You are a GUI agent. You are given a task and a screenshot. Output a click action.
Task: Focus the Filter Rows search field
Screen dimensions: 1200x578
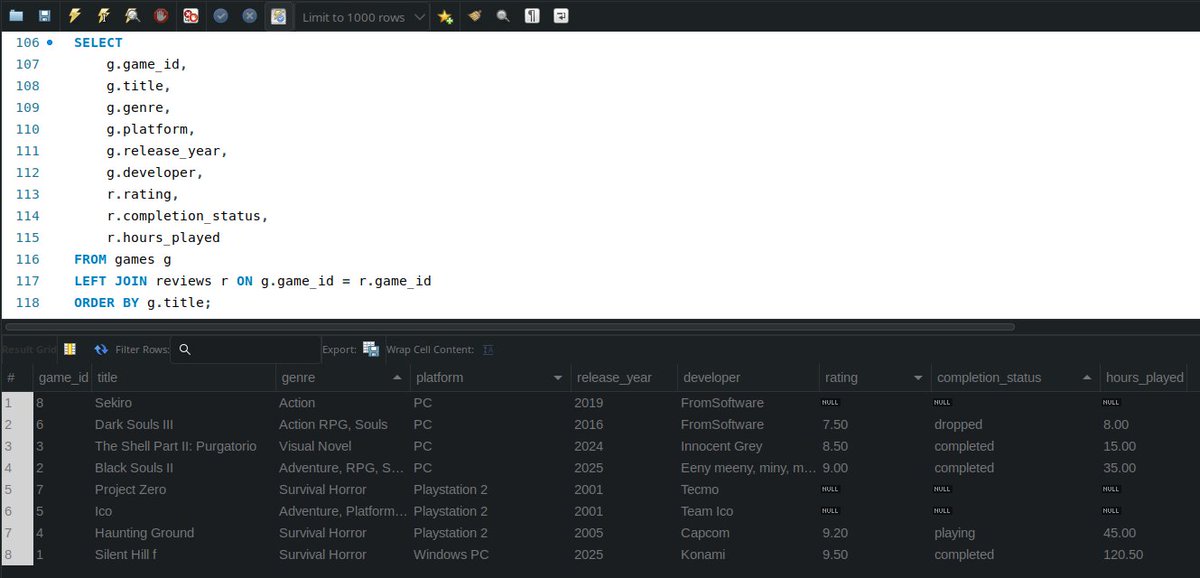point(245,349)
